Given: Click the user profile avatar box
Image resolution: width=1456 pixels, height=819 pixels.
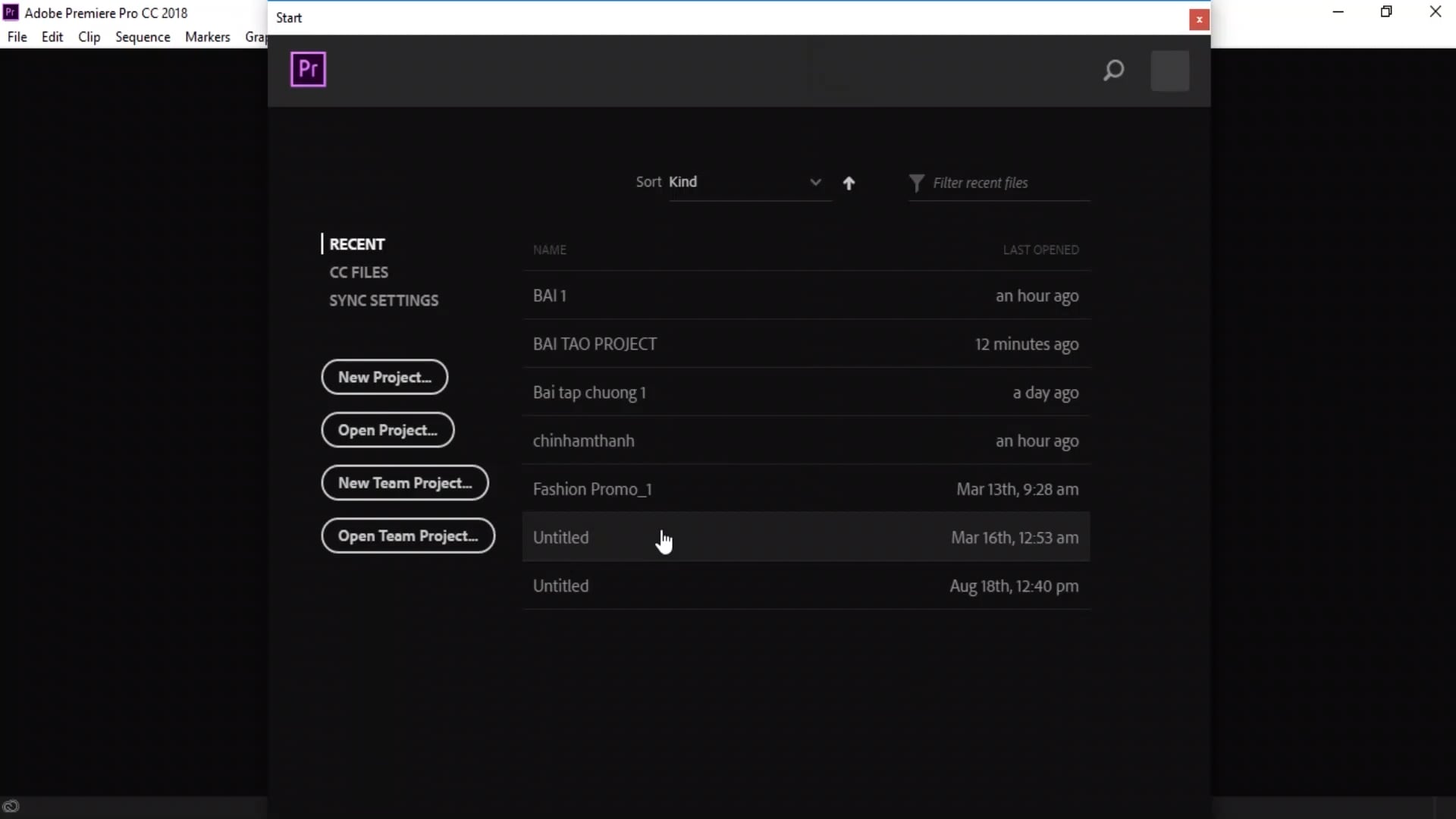Looking at the screenshot, I should tap(1169, 71).
